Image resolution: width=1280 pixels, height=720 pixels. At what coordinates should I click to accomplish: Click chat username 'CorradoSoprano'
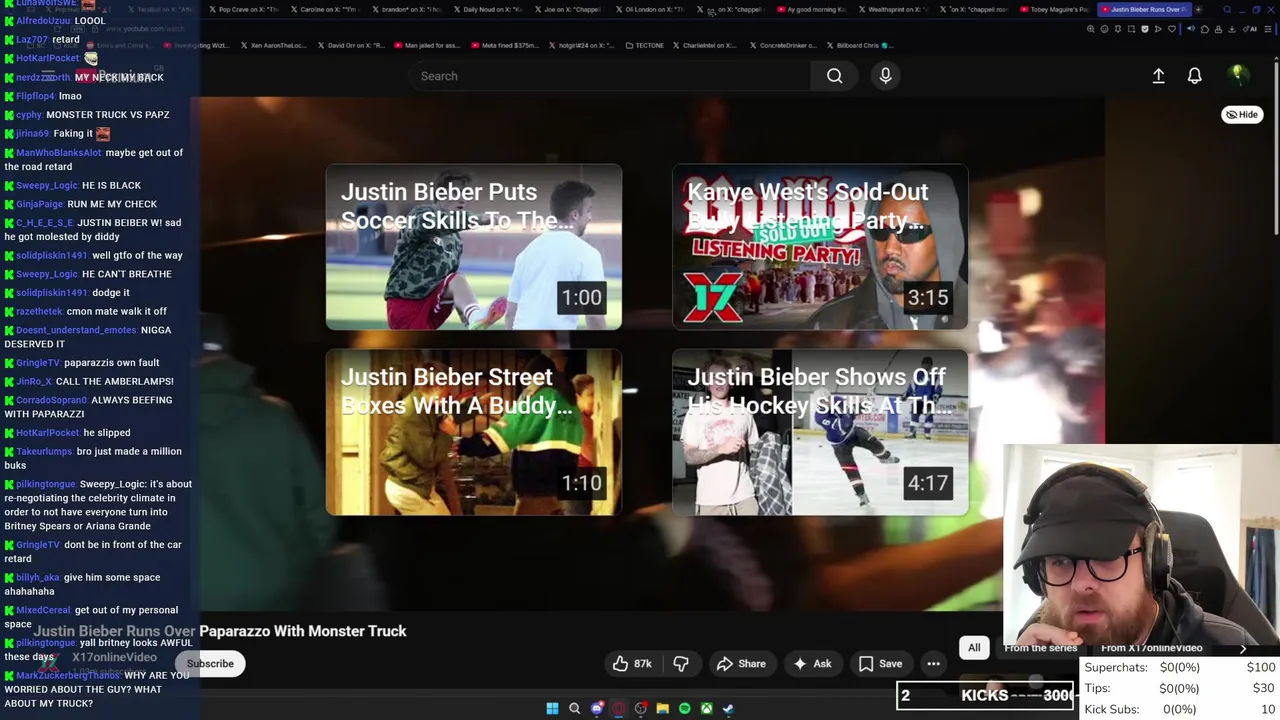51,400
